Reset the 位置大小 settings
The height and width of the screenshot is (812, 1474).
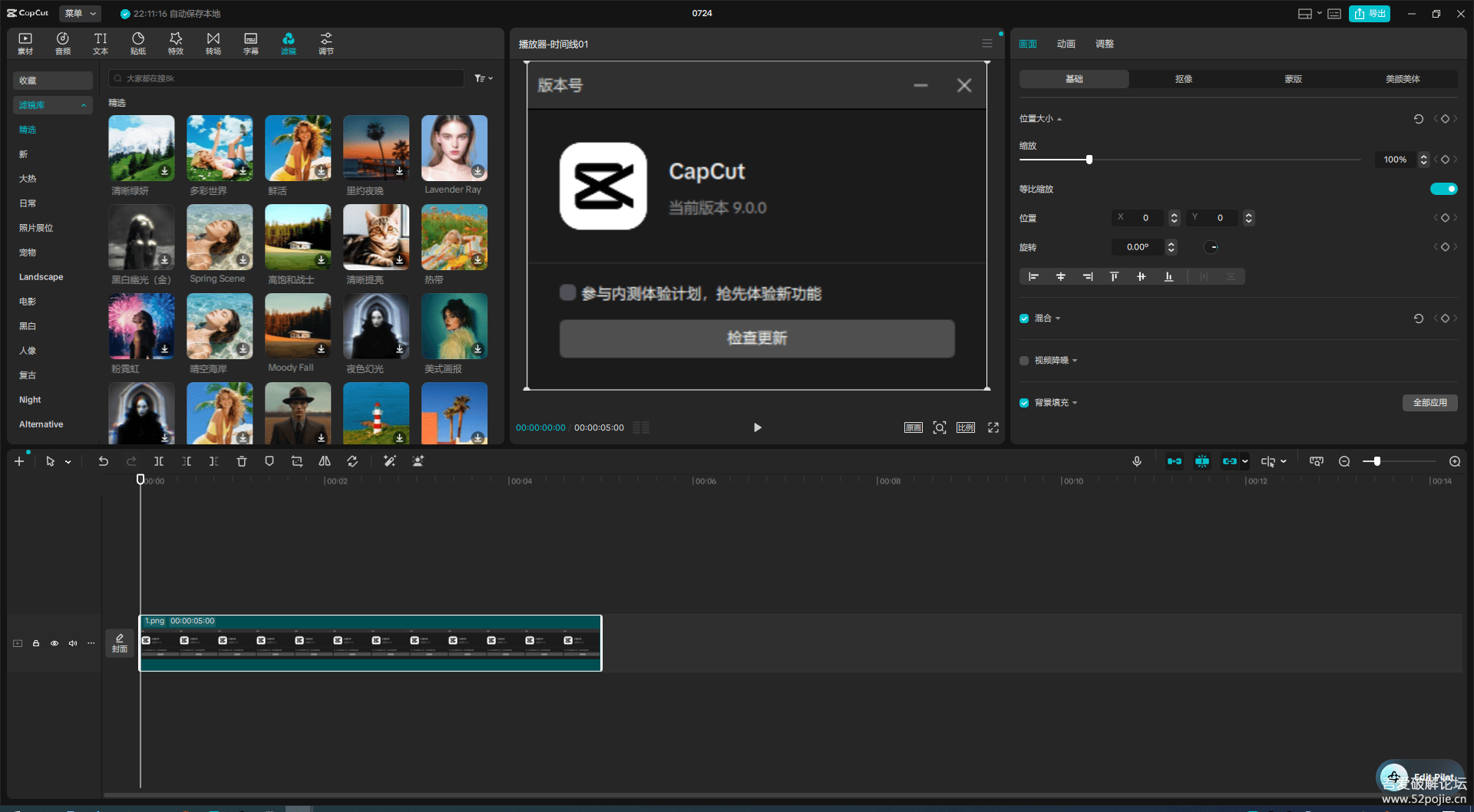pos(1419,119)
